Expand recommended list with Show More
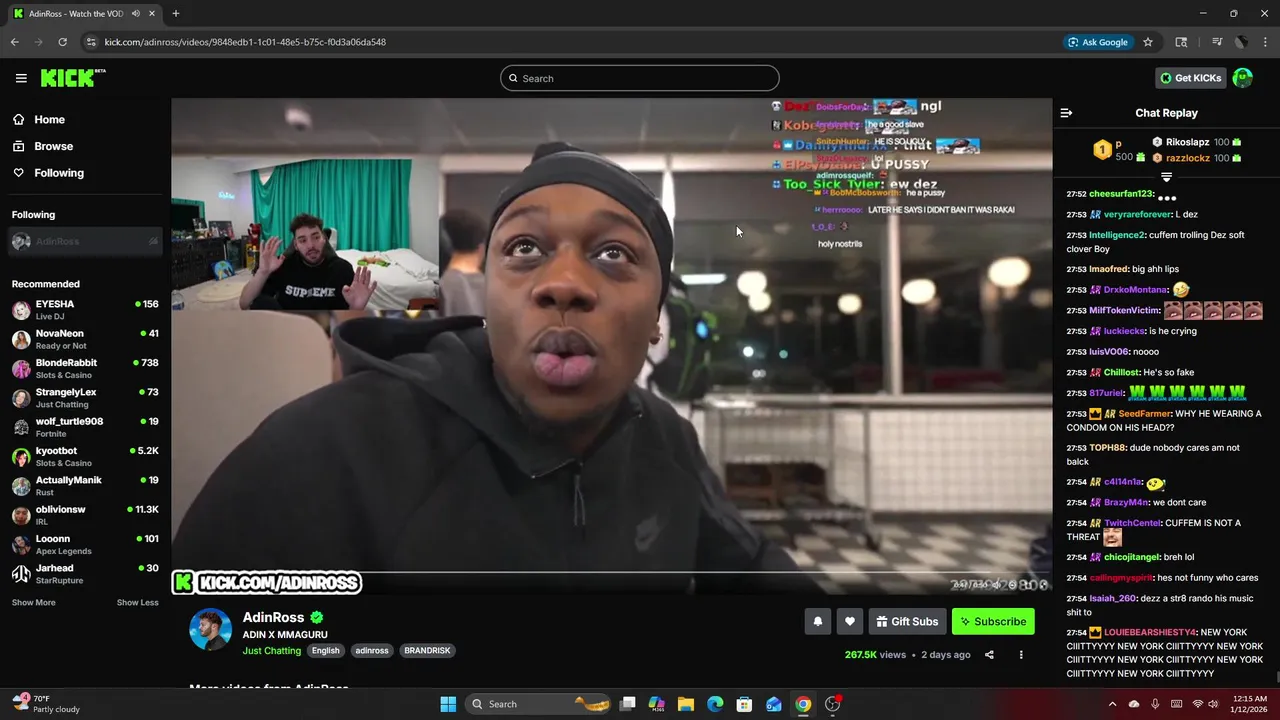 (x=33, y=602)
